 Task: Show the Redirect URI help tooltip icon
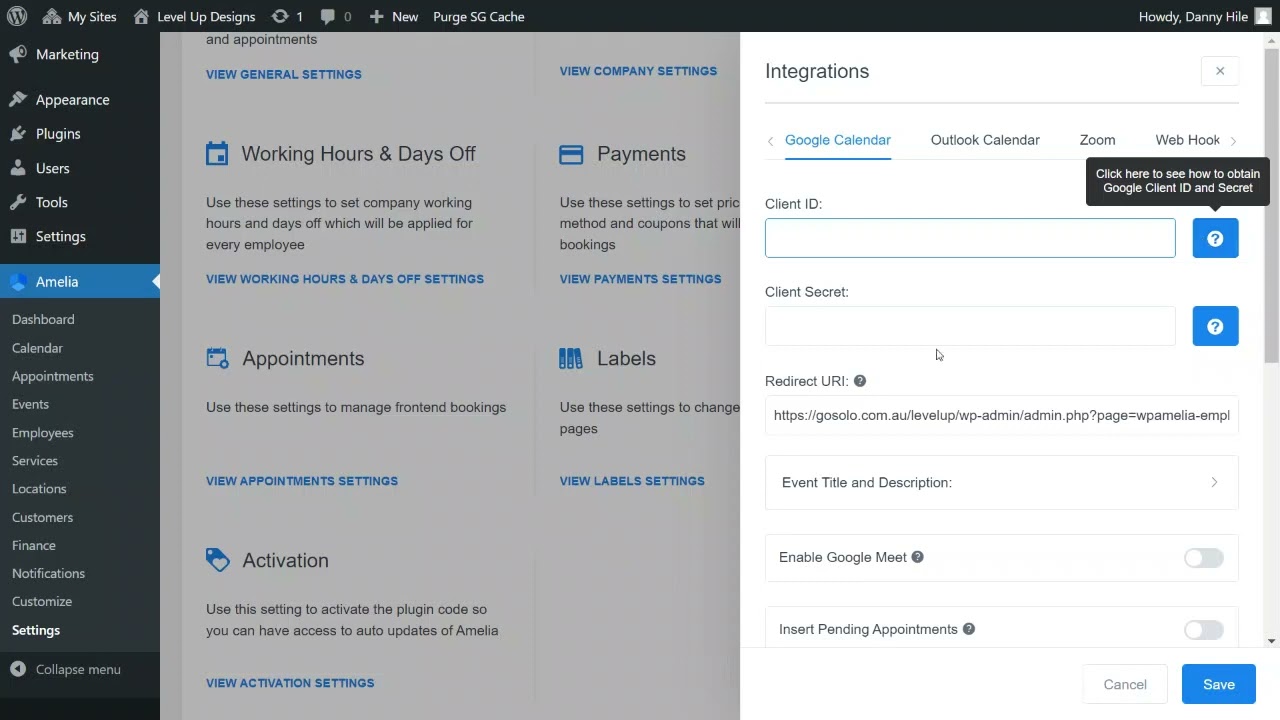click(x=860, y=381)
